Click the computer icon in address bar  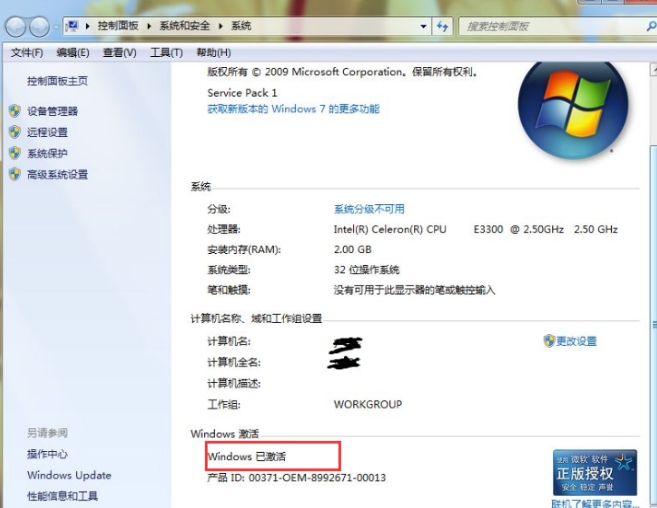pyautogui.click(x=72, y=26)
